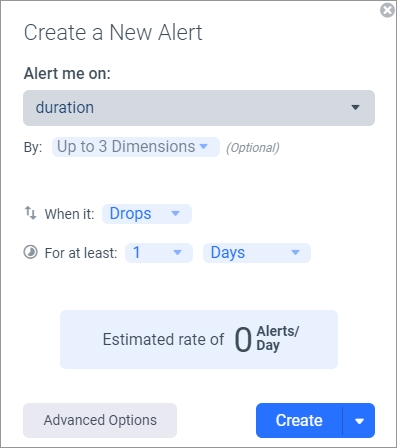This screenshot has height=448, width=397.
Task: Open the Up to 3 Dimensions selector
Action: pyautogui.click(x=136, y=147)
